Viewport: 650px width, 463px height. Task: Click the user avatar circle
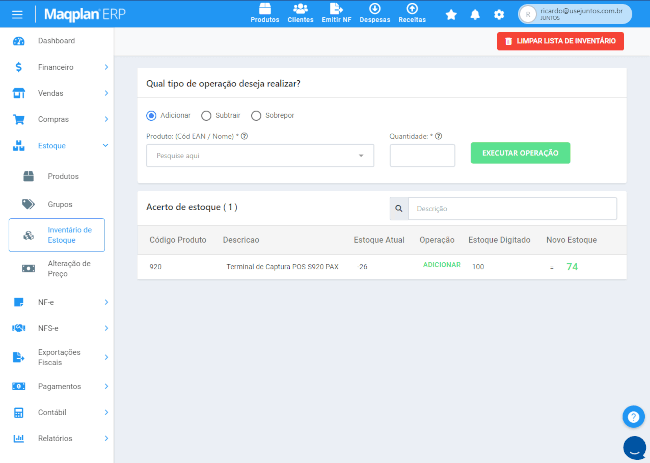[528, 15]
